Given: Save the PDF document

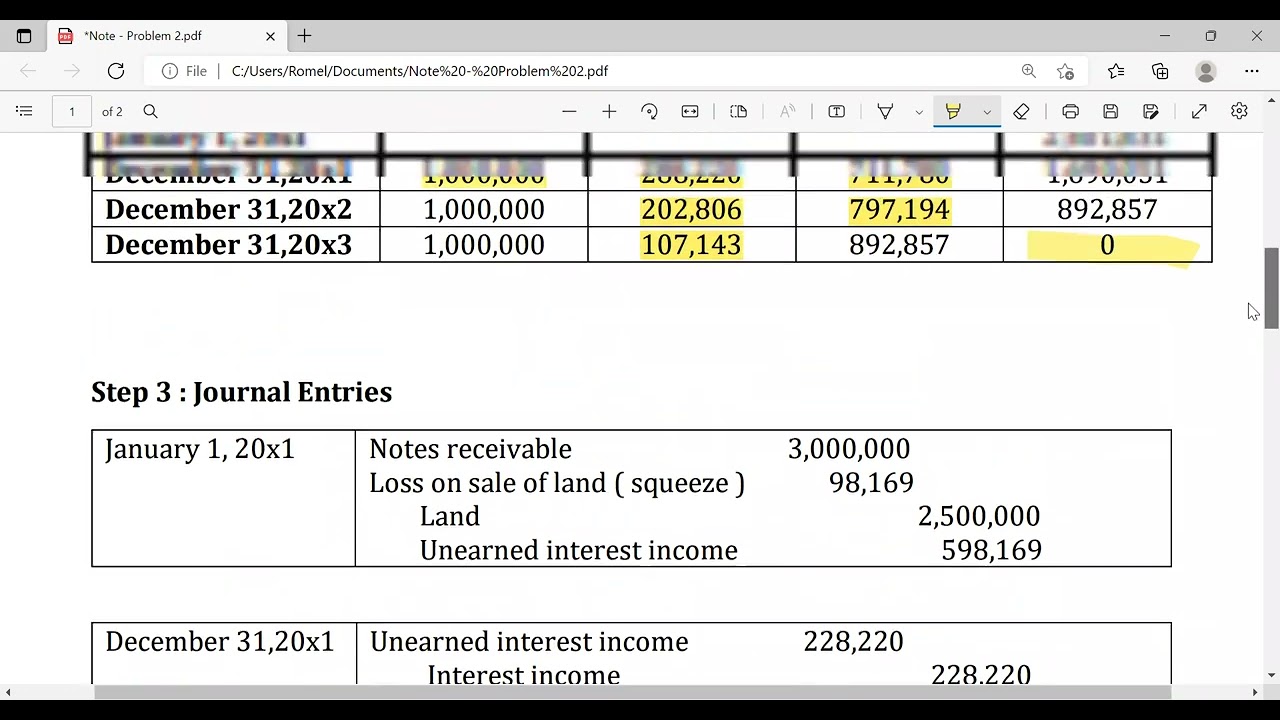Looking at the screenshot, I should (1111, 111).
